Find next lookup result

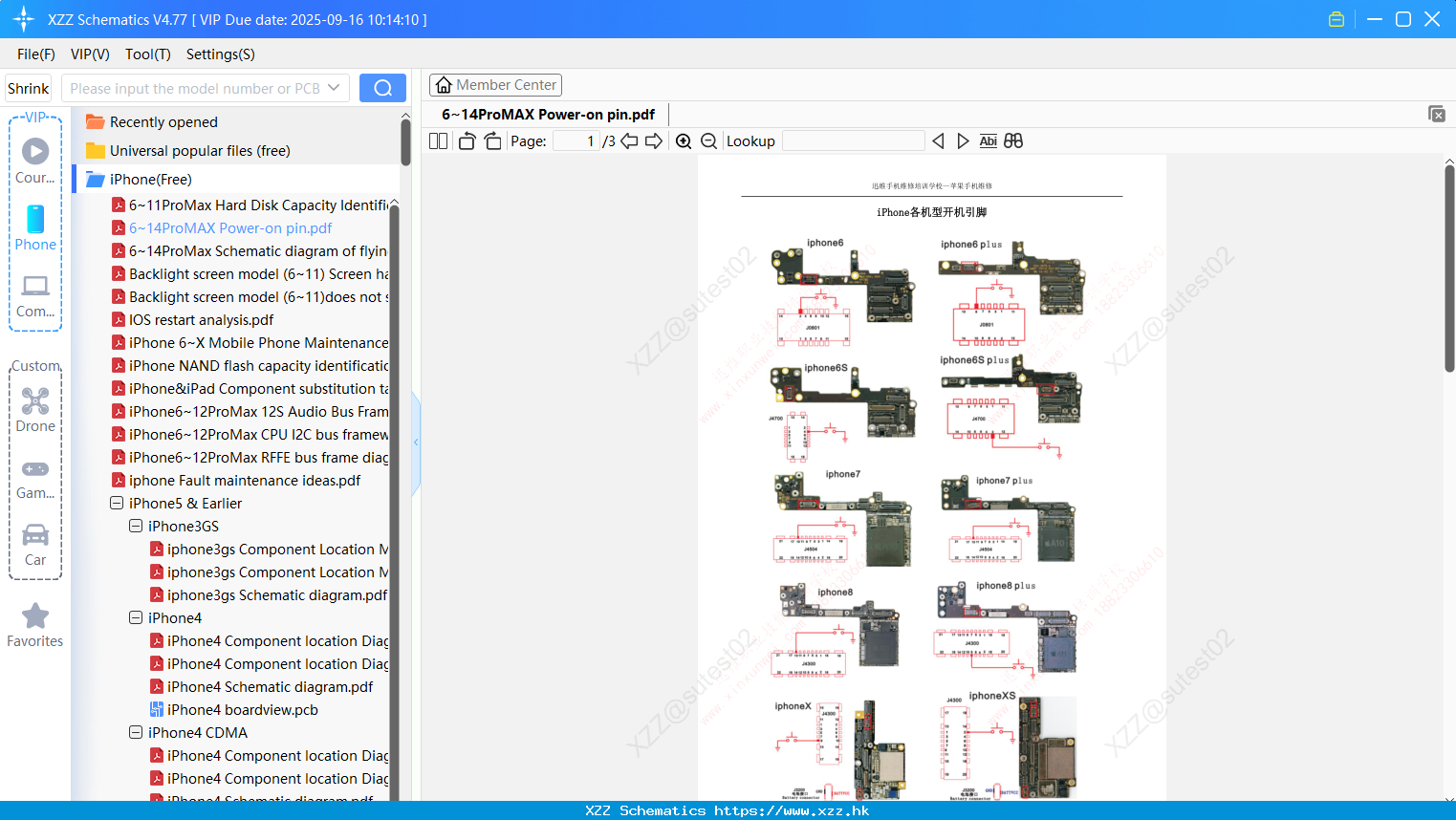(x=963, y=140)
